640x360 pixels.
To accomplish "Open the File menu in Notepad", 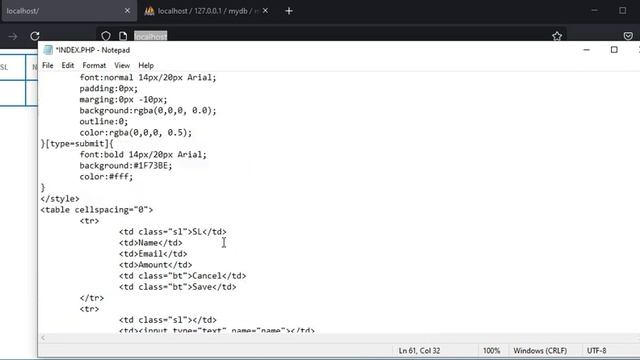I will pyautogui.click(x=48, y=65).
